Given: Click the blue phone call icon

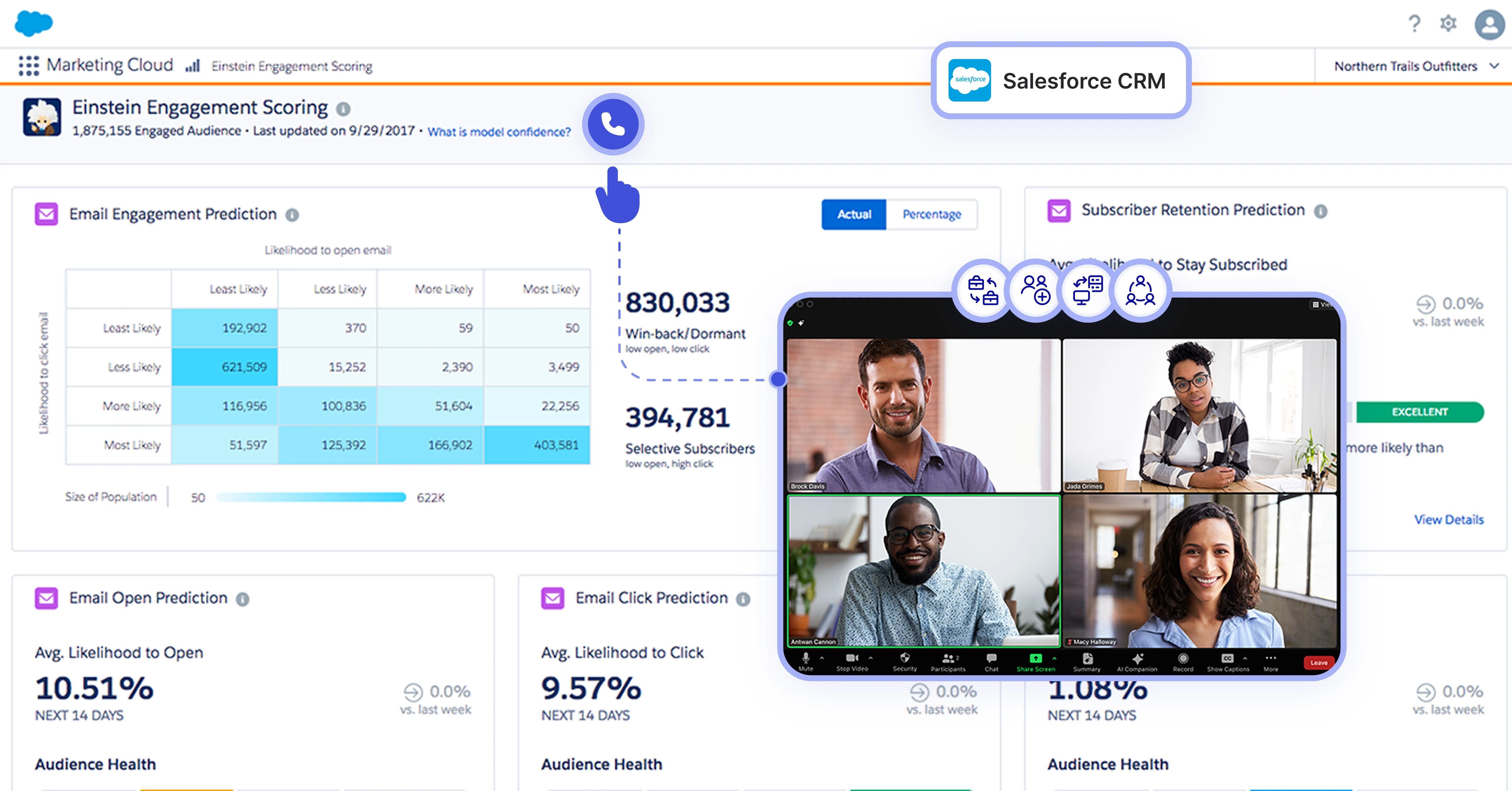Looking at the screenshot, I should 613,124.
